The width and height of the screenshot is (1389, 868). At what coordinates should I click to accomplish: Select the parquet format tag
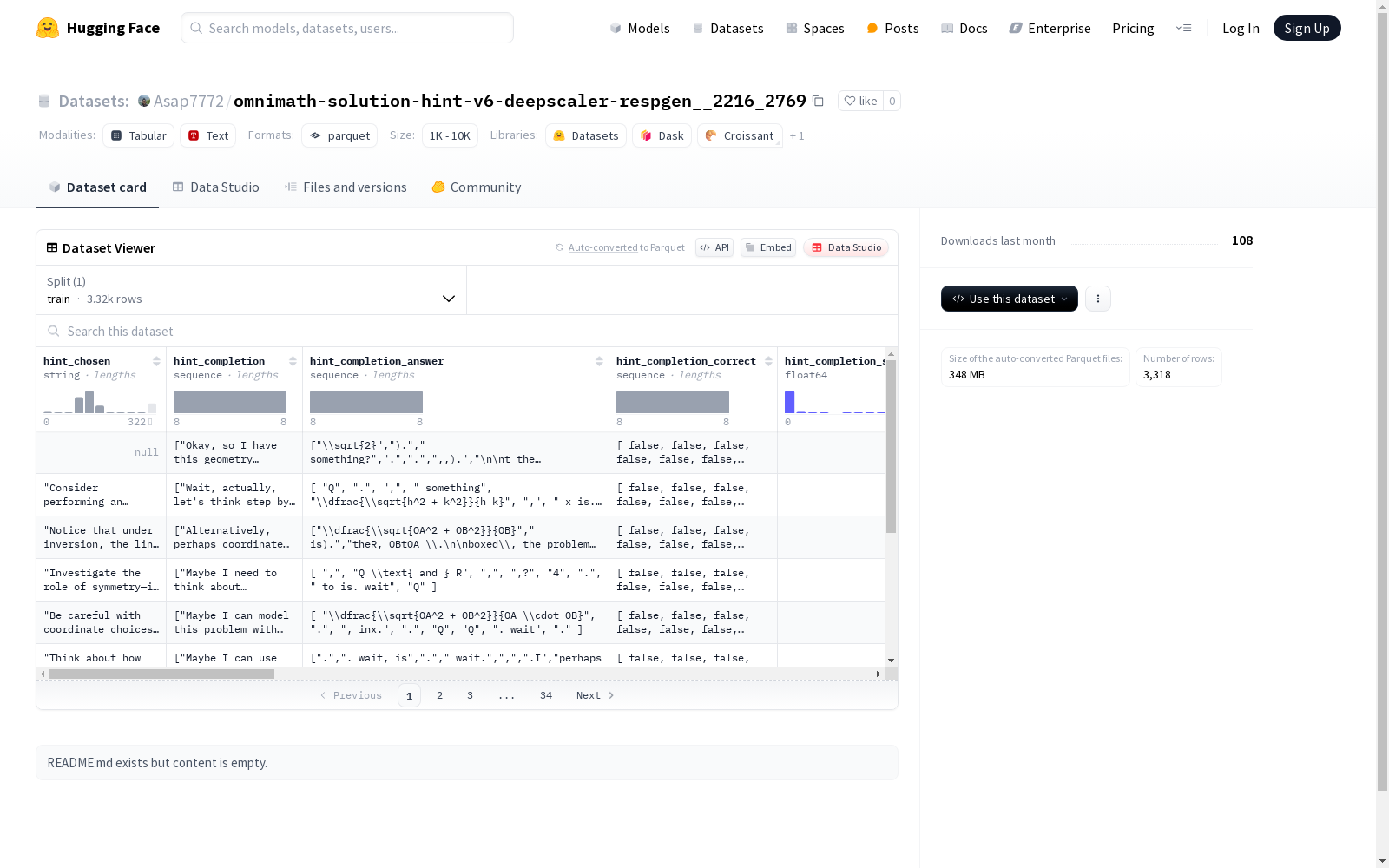pyautogui.click(x=339, y=135)
